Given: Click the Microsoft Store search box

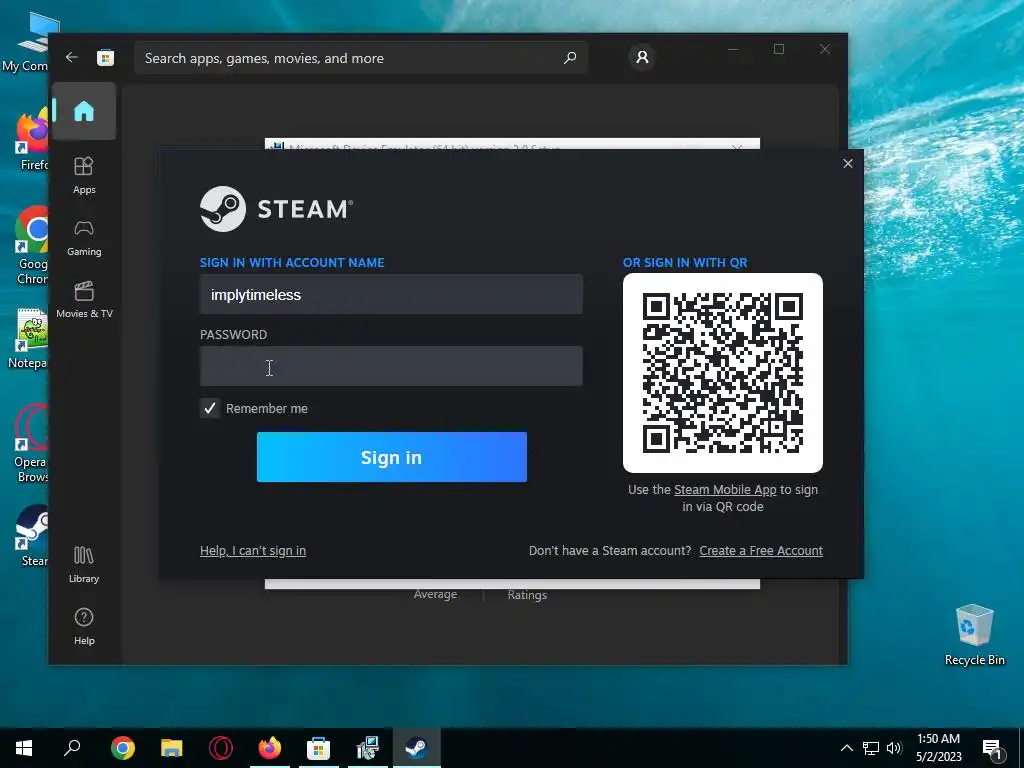Looking at the screenshot, I should point(360,58).
